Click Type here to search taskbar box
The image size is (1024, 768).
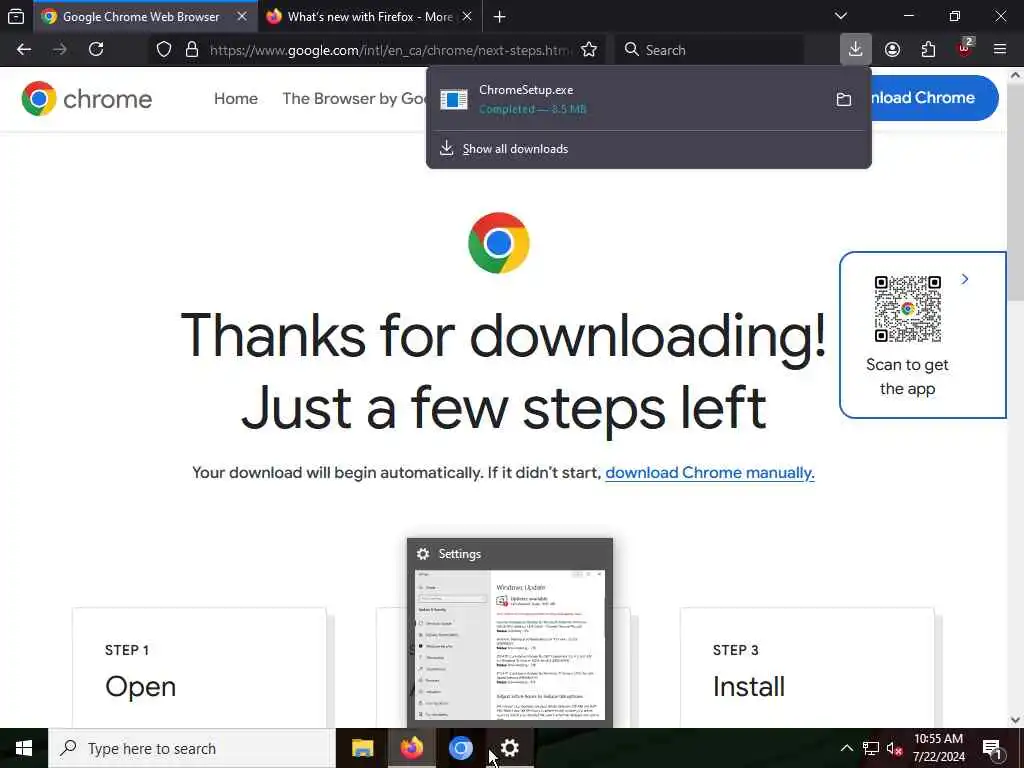(x=192, y=748)
